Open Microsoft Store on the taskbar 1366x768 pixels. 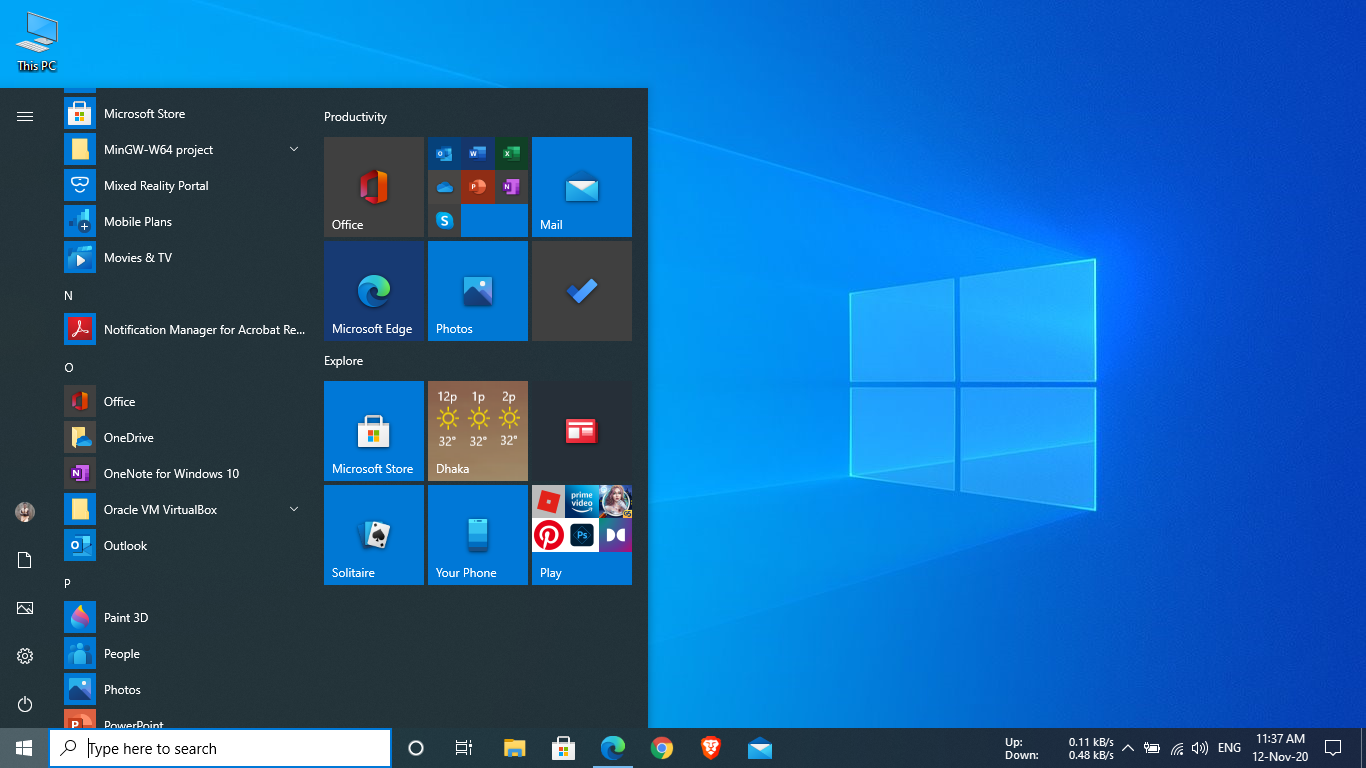pyautogui.click(x=563, y=748)
